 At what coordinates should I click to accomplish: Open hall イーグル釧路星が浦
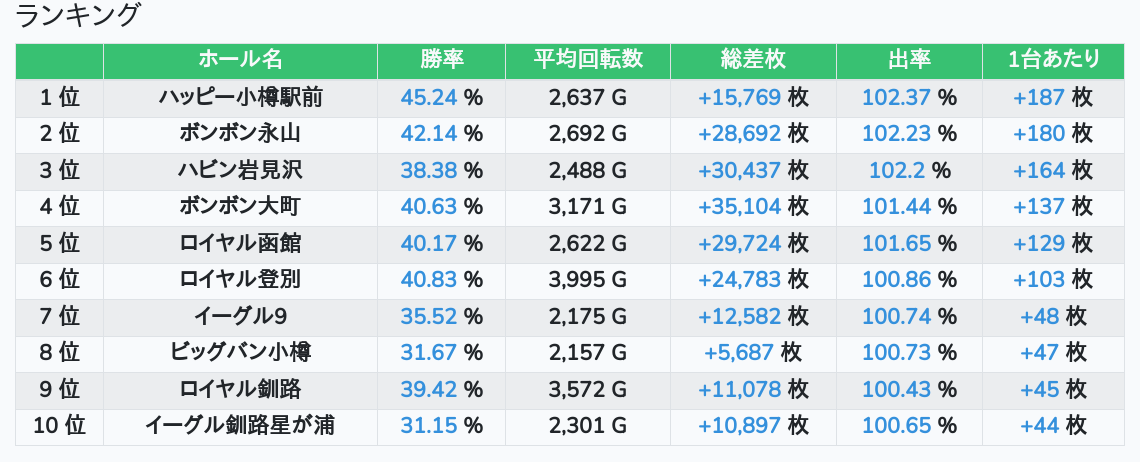240,426
